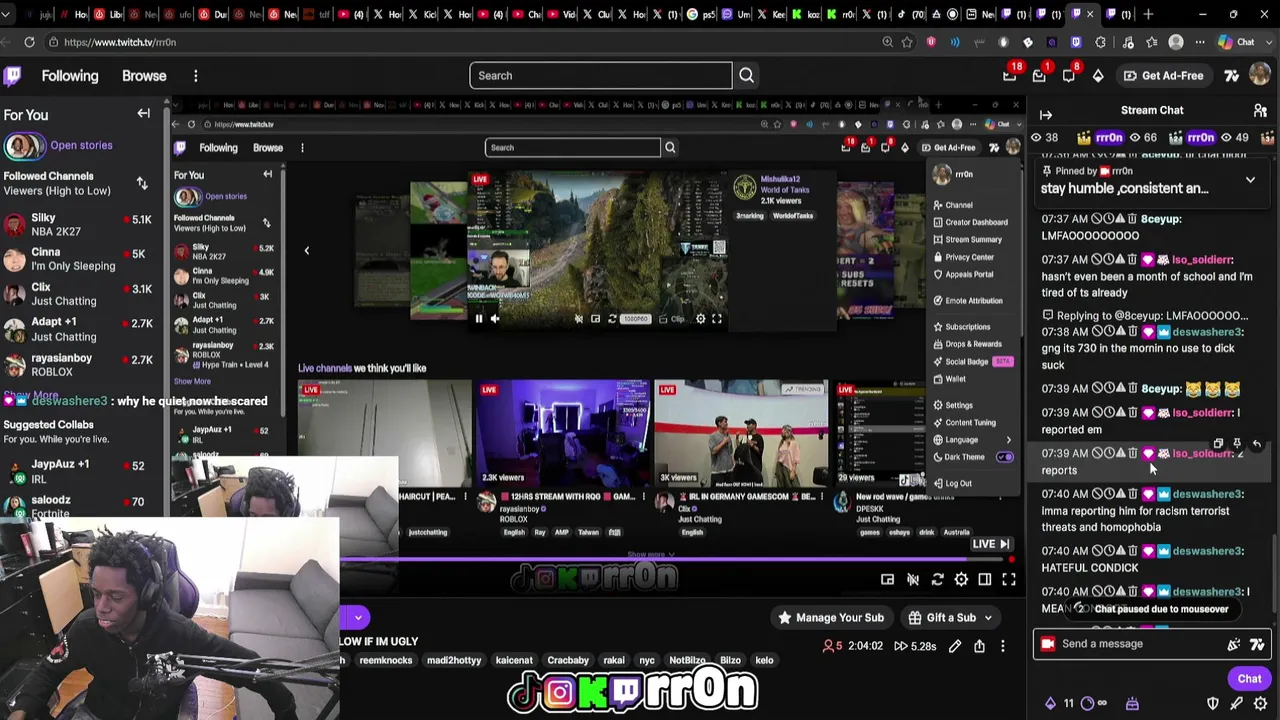
Task: Enter fullscreen on the stream player
Action: pyautogui.click(x=1009, y=579)
